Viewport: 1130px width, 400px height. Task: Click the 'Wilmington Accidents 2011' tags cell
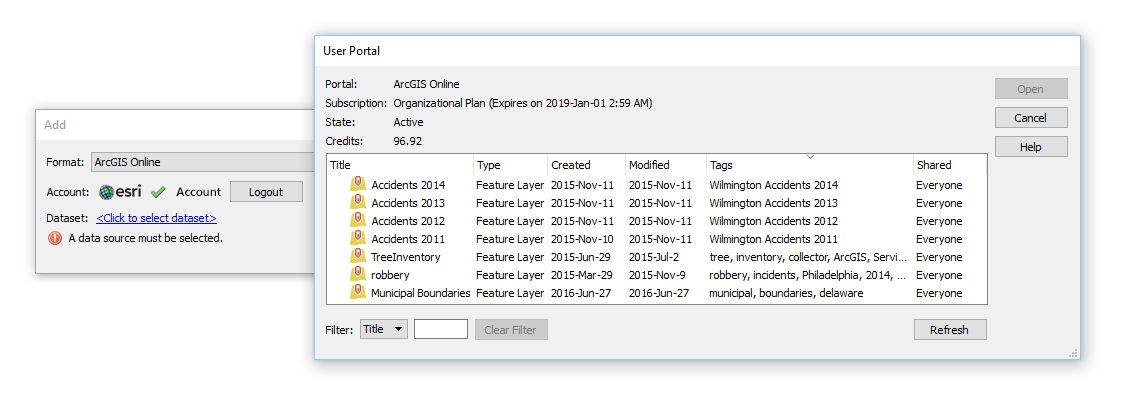773,239
